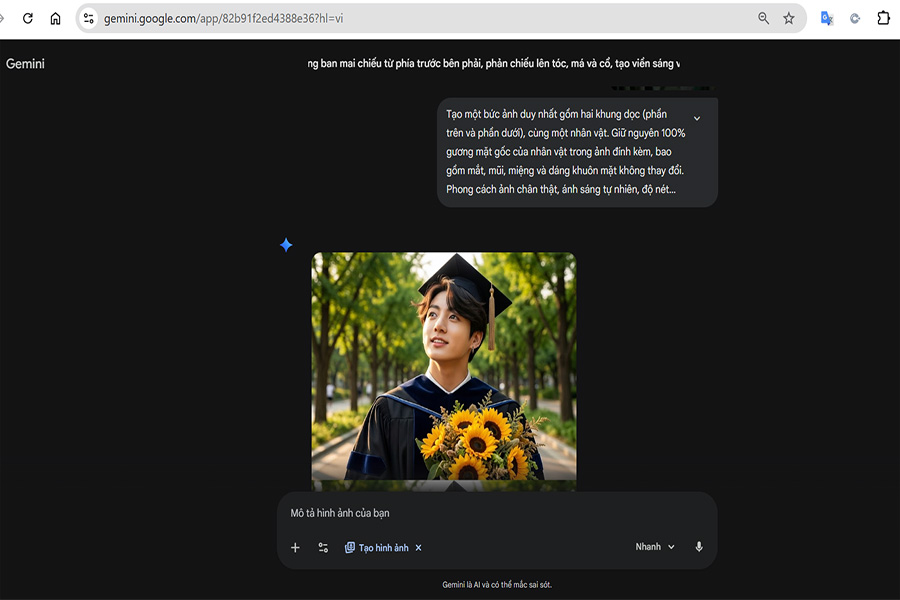
Task: Open the tools settings icon in prompt box
Action: (x=323, y=548)
